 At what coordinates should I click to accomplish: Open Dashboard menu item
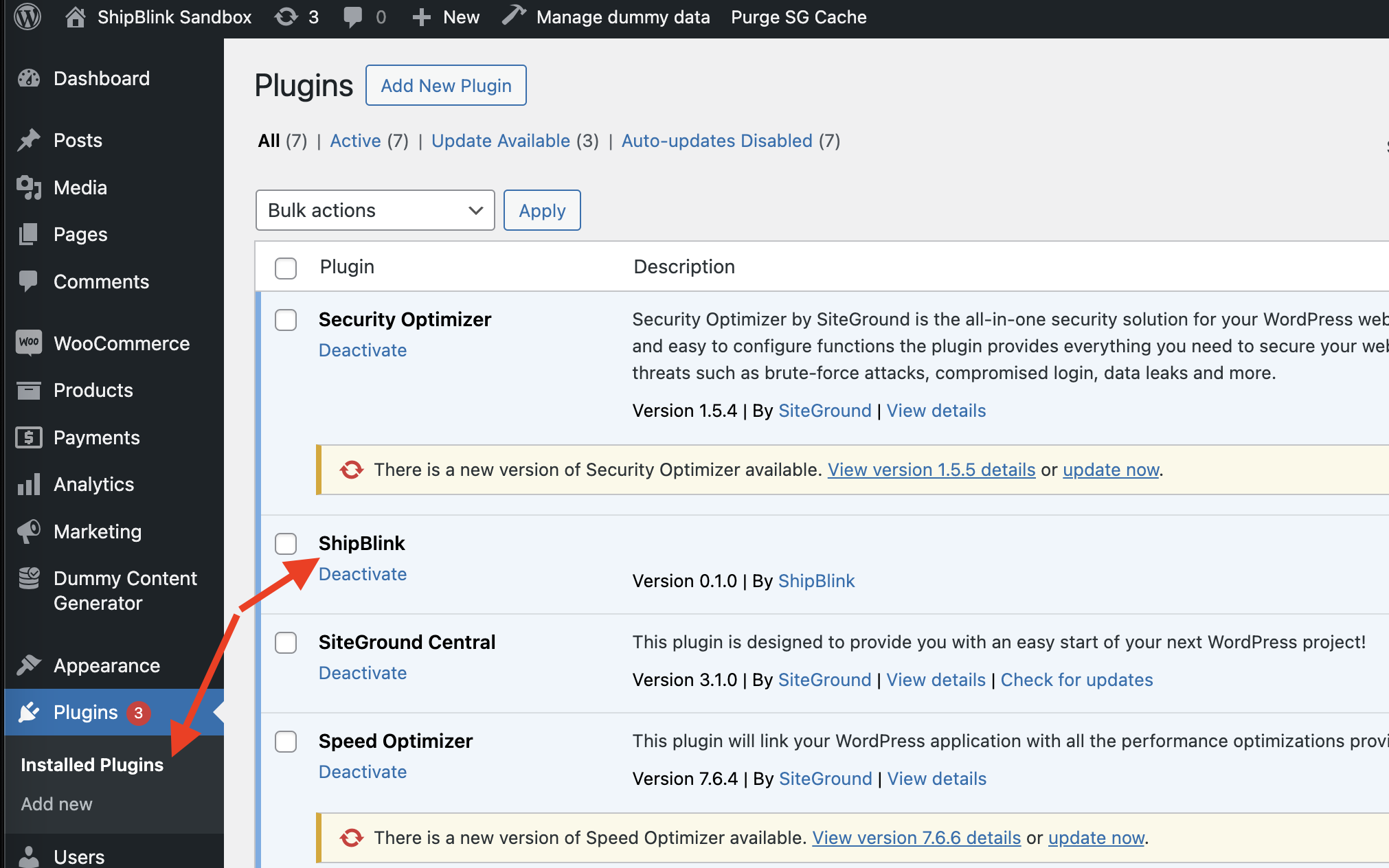click(102, 78)
